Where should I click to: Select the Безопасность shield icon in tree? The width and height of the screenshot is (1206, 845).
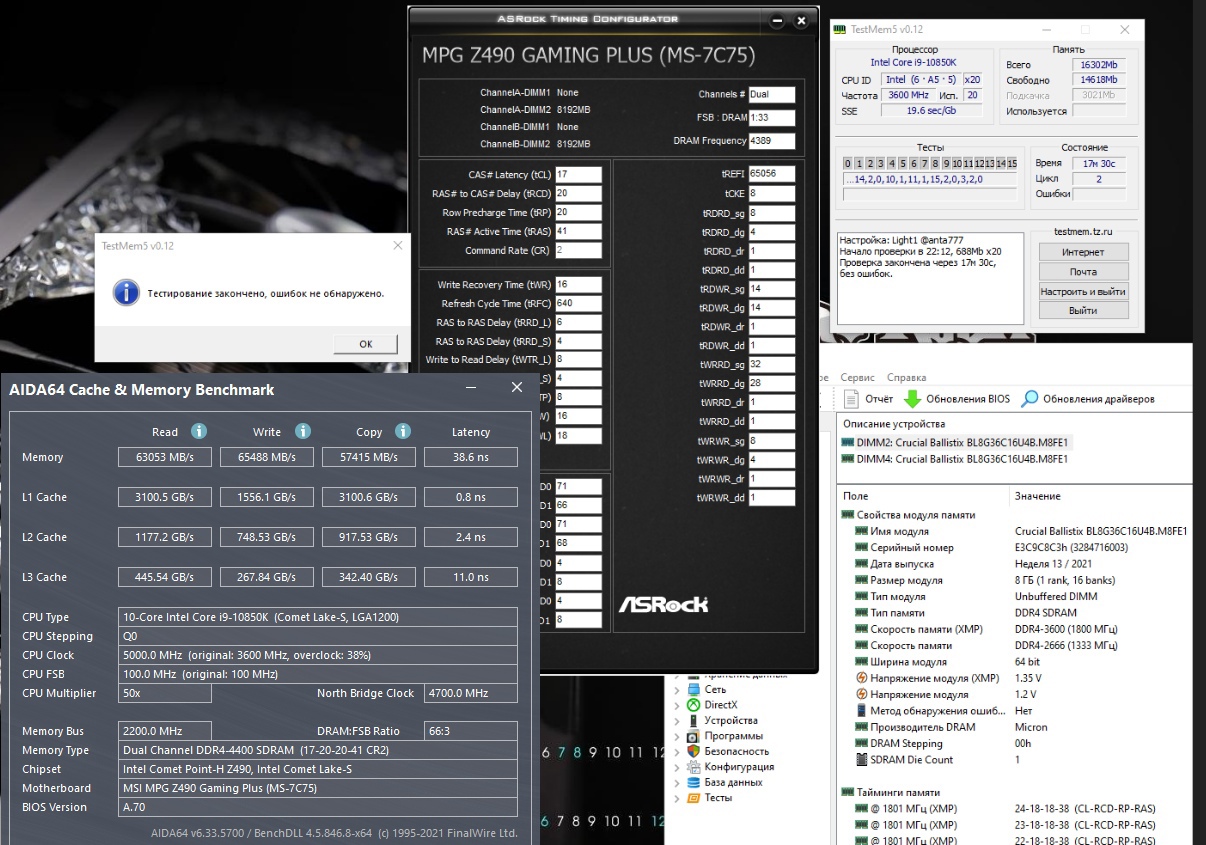click(x=693, y=751)
